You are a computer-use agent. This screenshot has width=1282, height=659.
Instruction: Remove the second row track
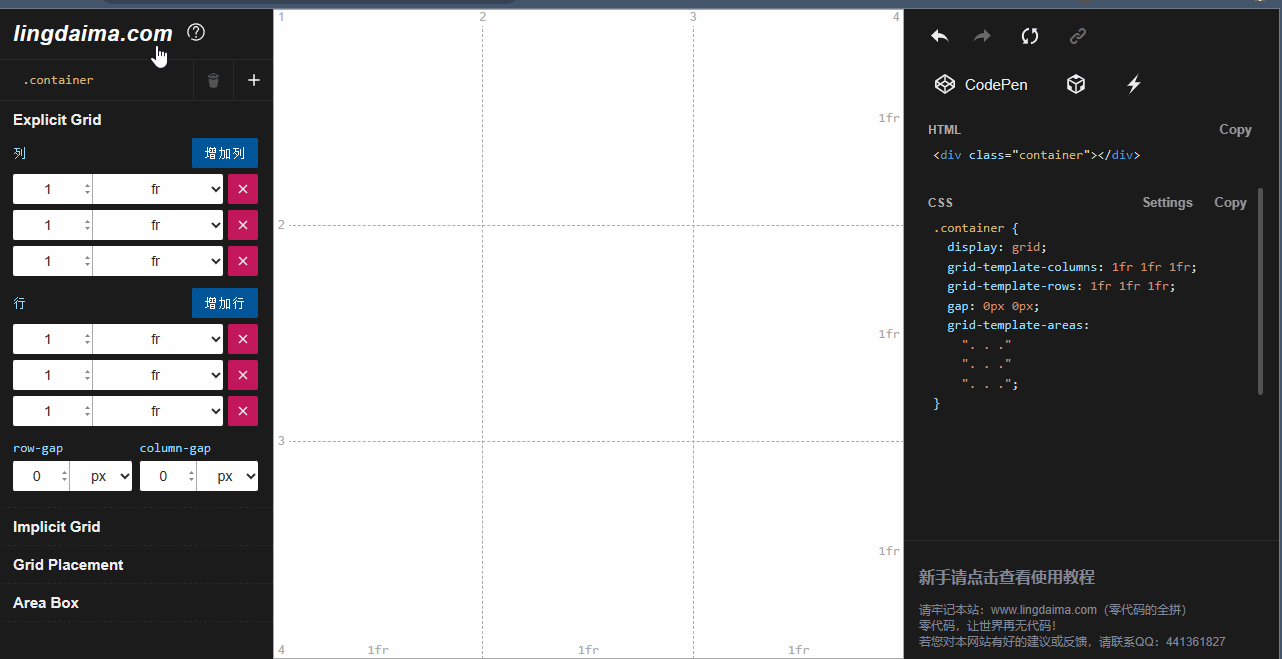pos(243,375)
